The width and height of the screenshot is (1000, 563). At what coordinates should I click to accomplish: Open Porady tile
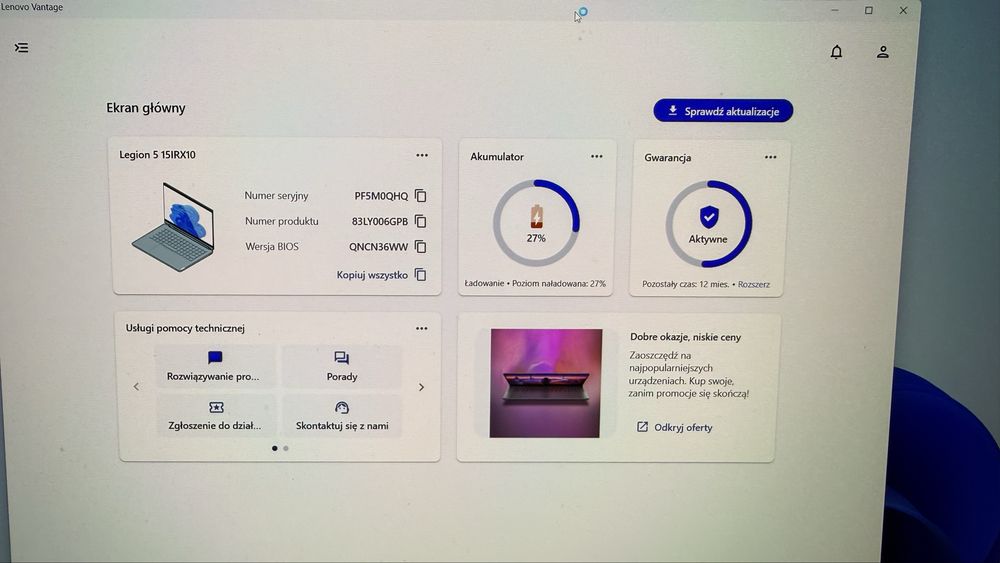(342, 367)
